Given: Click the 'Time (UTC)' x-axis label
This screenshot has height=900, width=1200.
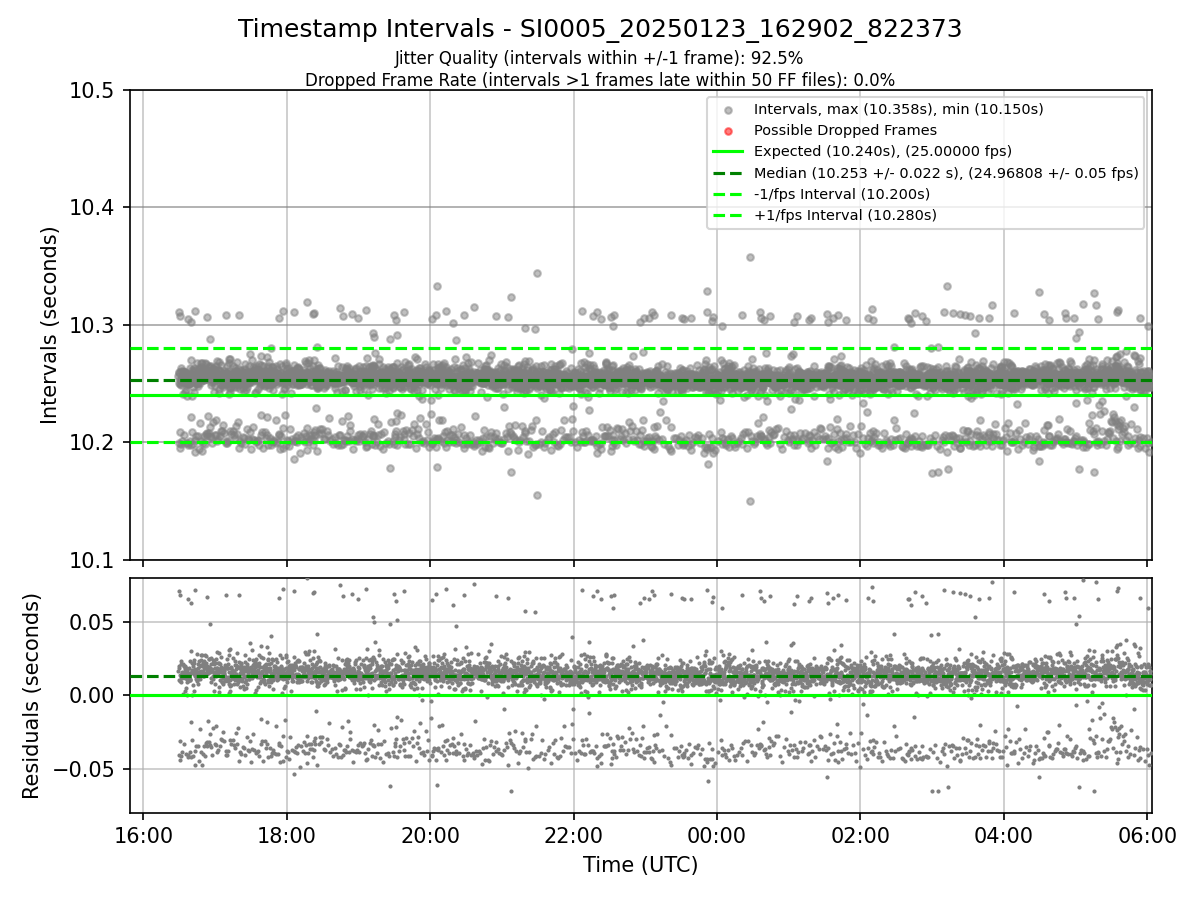Looking at the screenshot, I should 640,865.
